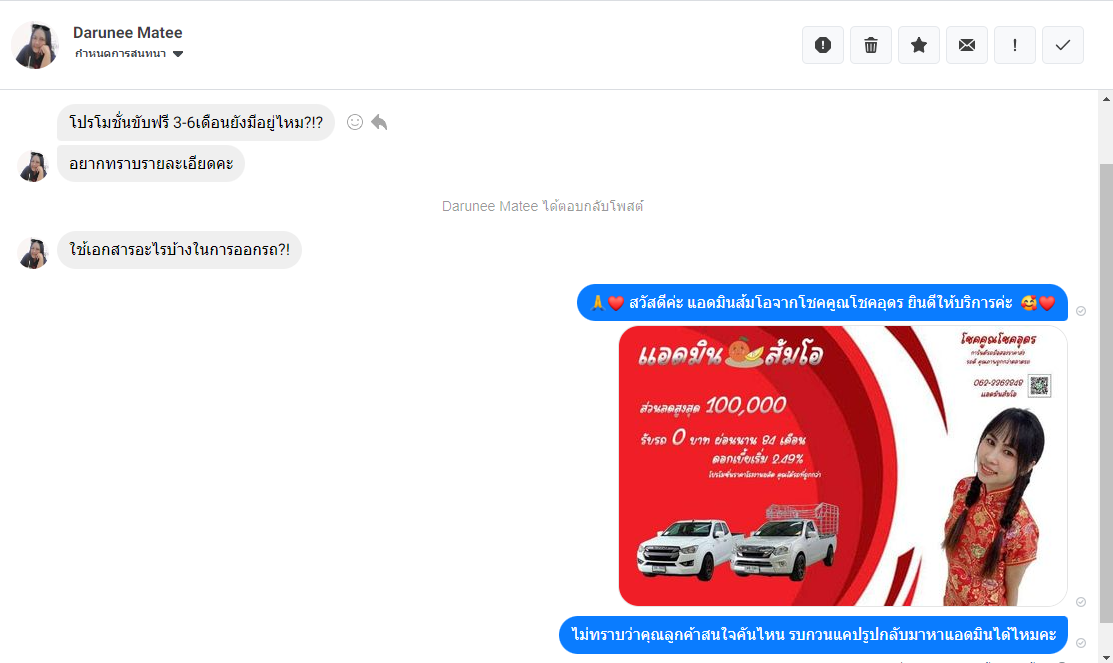Reply to the promotion question message
Viewport: 1113px width, 663px height.
point(379,122)
